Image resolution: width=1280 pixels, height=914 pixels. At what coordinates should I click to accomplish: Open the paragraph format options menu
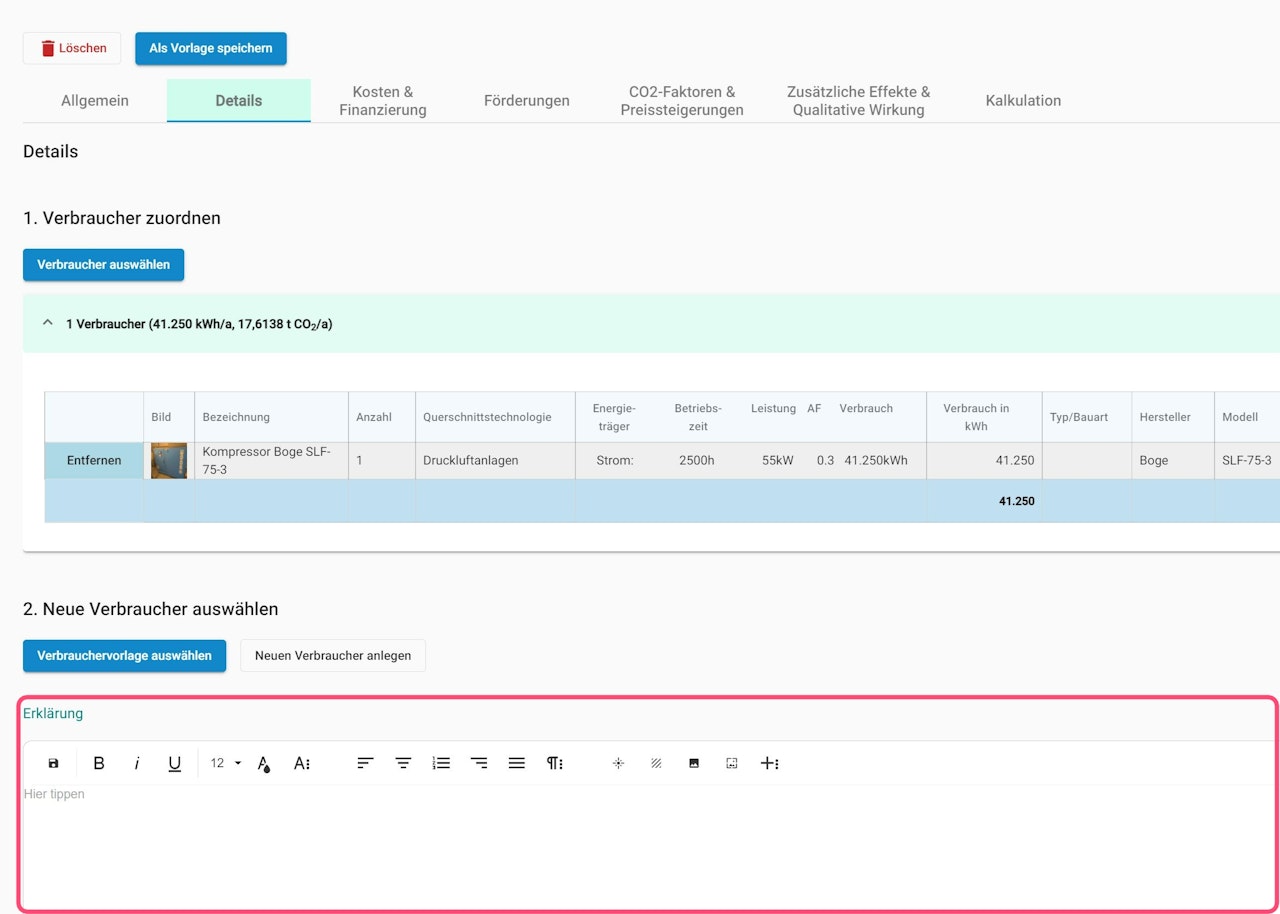(555, 763)
